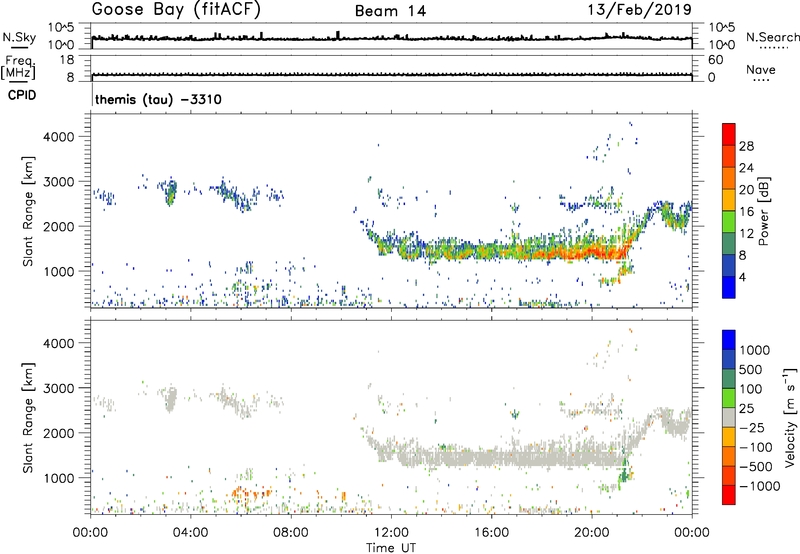Click the Power panel 'Slant Range [km]' axis label
Screen dimensions: 800x554
pos(28,211)
